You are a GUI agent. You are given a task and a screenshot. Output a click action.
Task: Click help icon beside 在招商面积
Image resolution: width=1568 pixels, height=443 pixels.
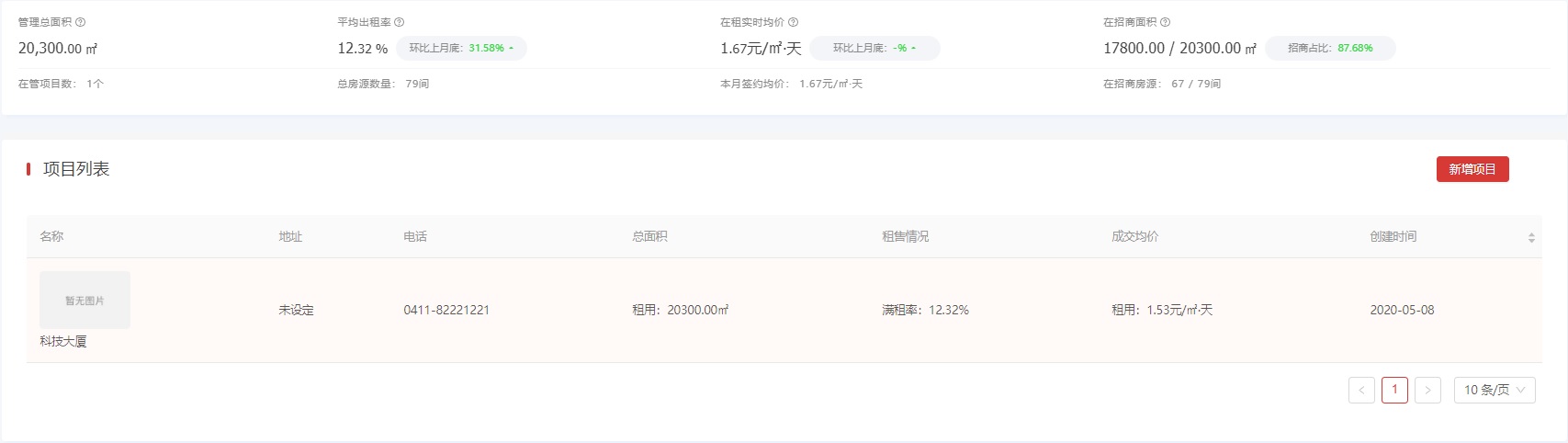1166,22
